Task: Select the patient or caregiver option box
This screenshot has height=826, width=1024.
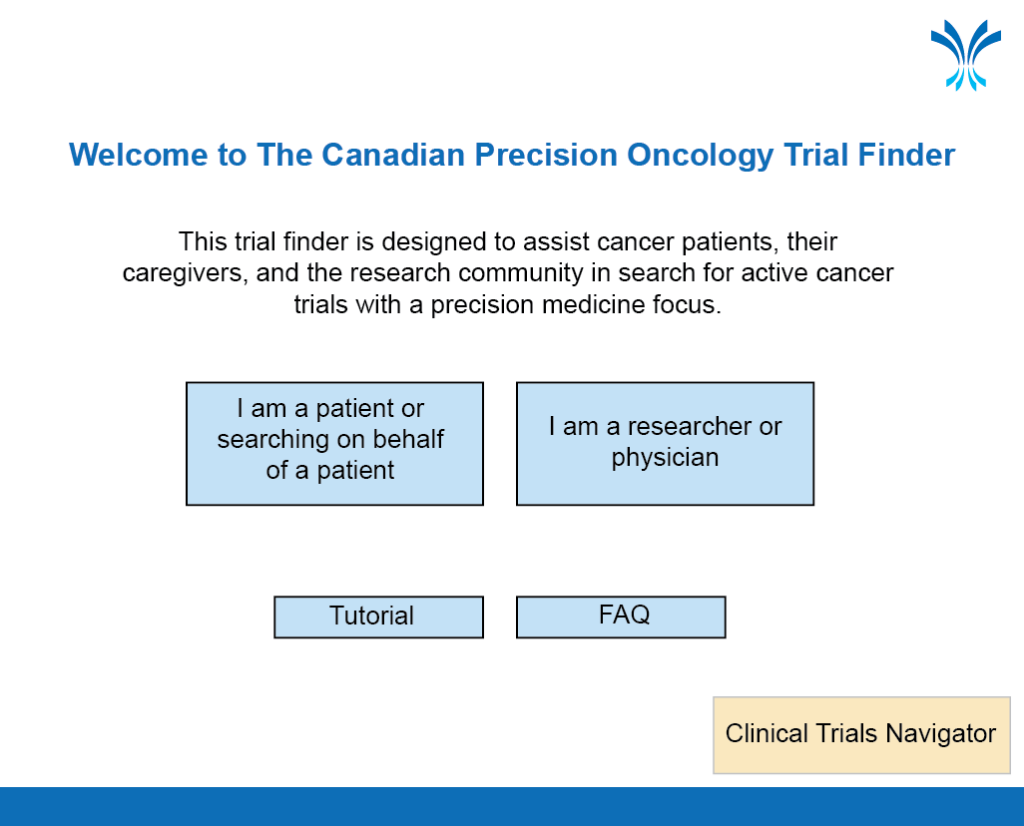Action: tap(334, 443)
